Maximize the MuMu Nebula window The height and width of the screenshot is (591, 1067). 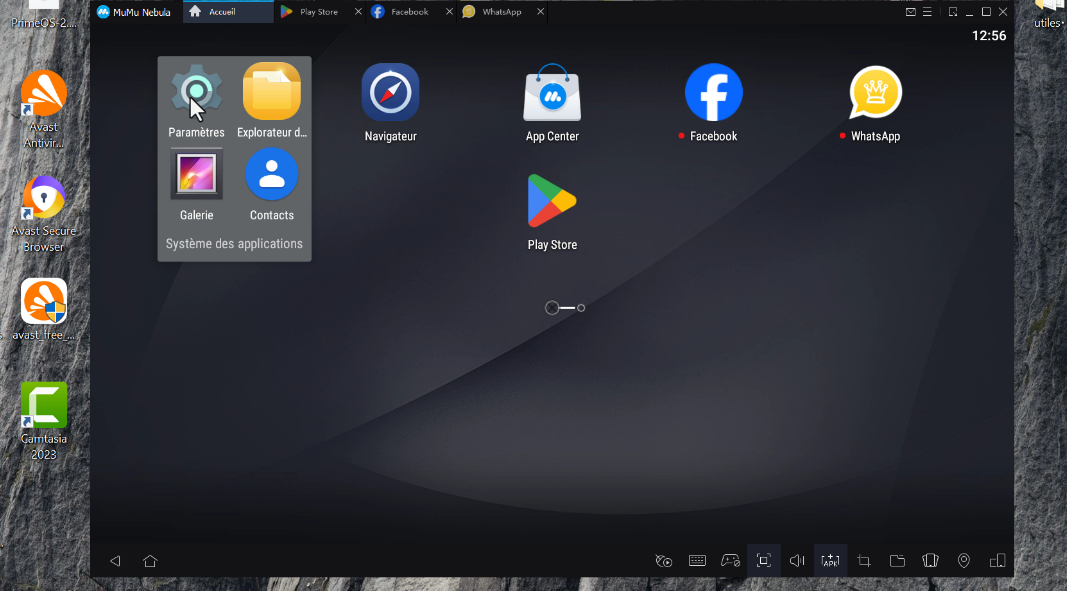click(986, 12)
